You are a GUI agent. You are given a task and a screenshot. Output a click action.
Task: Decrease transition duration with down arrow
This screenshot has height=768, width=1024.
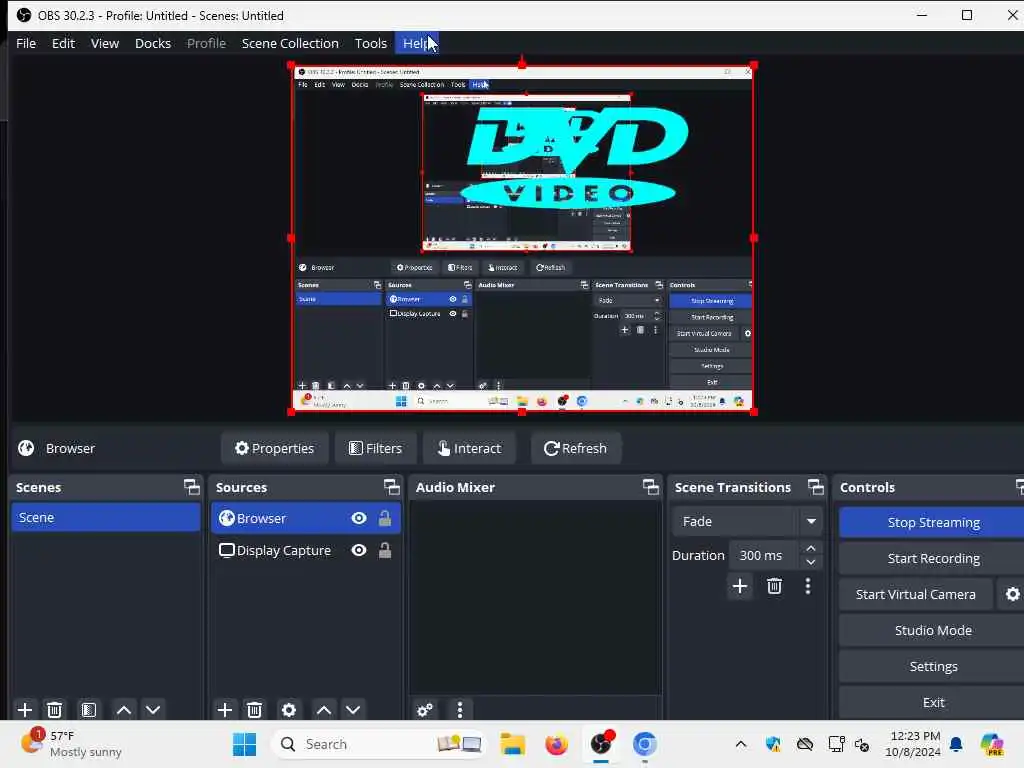pos(810,562)
